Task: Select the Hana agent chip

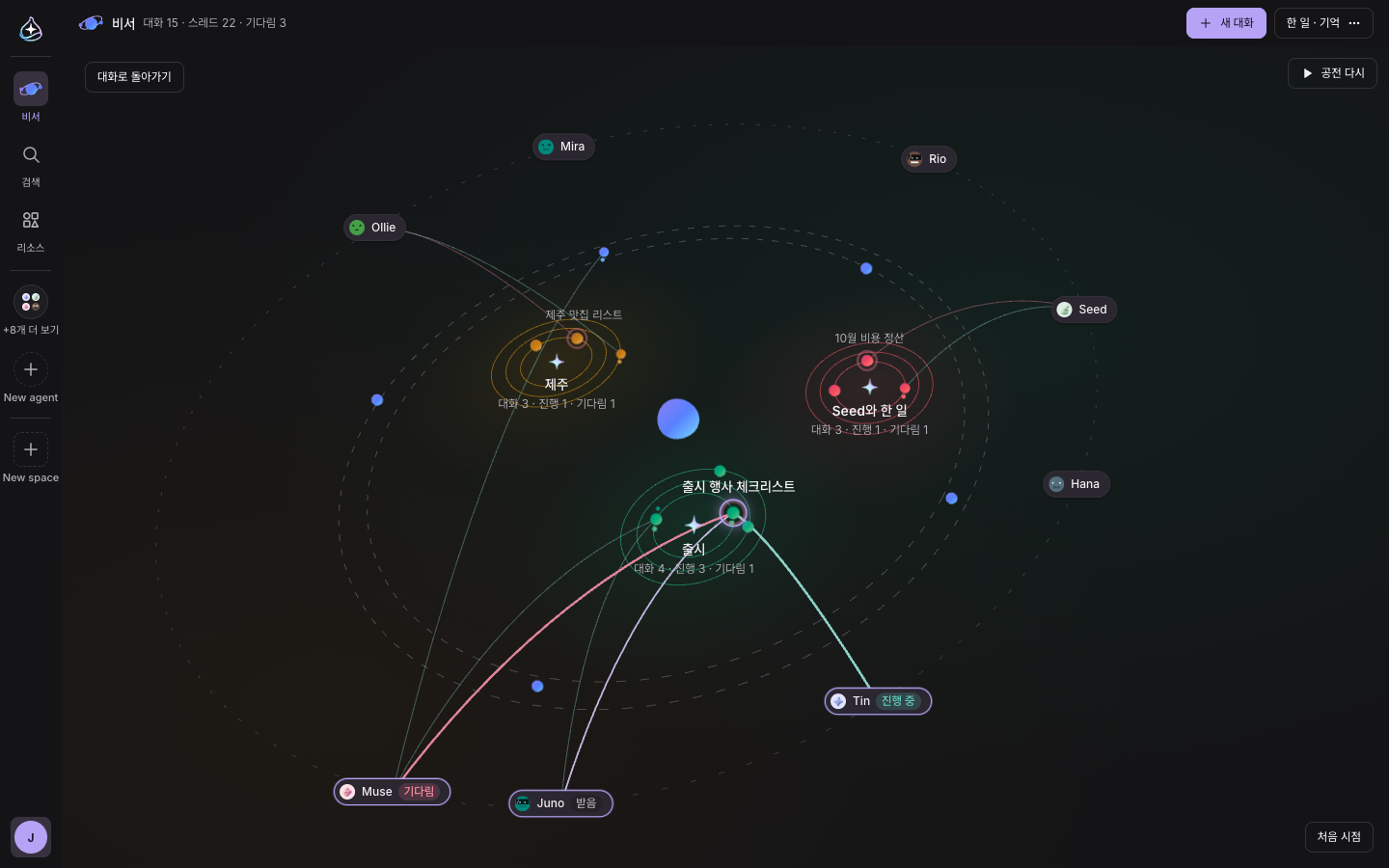Action: tap(1076, 484)
